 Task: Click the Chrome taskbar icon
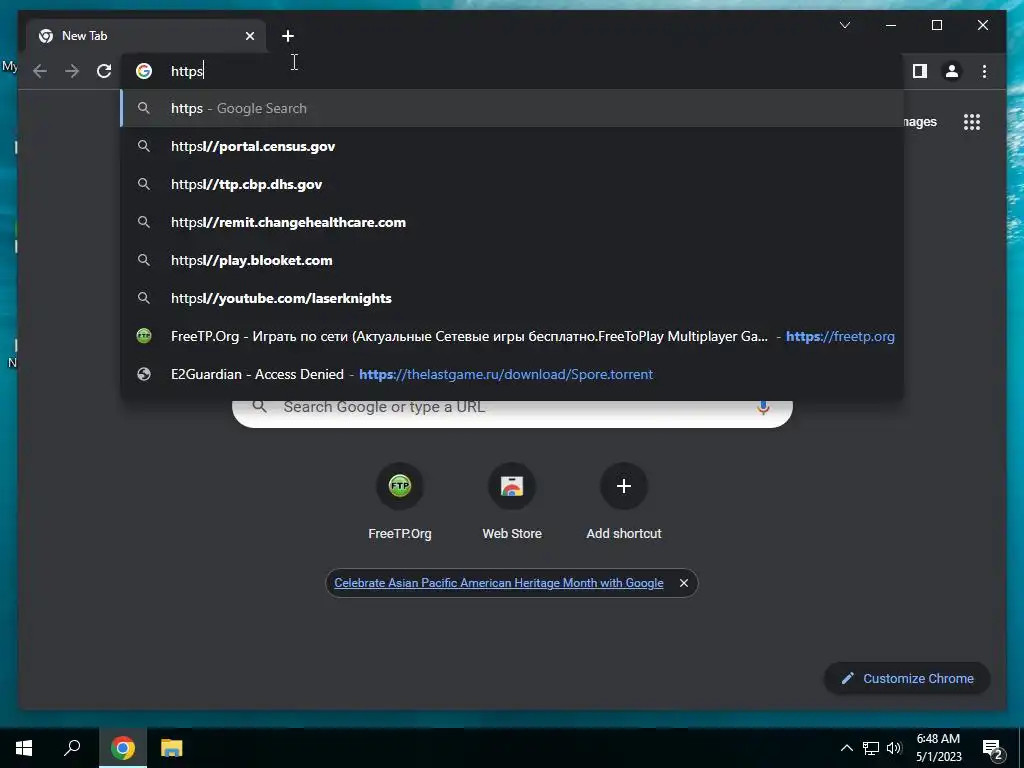click(x=122, y=748)
